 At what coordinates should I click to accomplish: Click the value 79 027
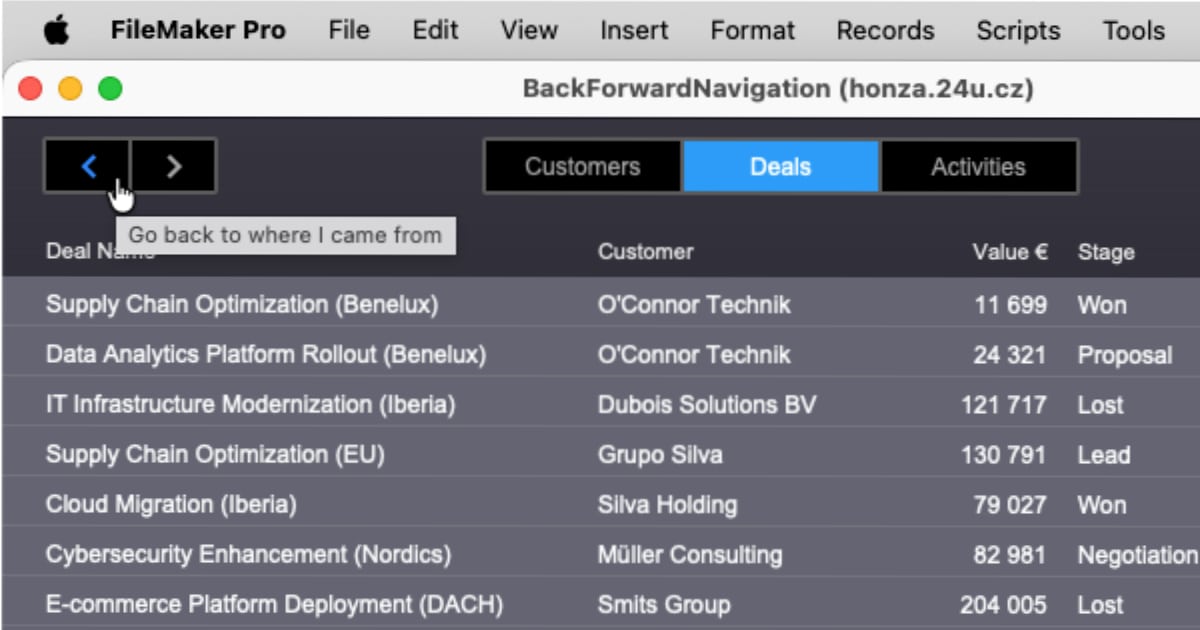1010,505
